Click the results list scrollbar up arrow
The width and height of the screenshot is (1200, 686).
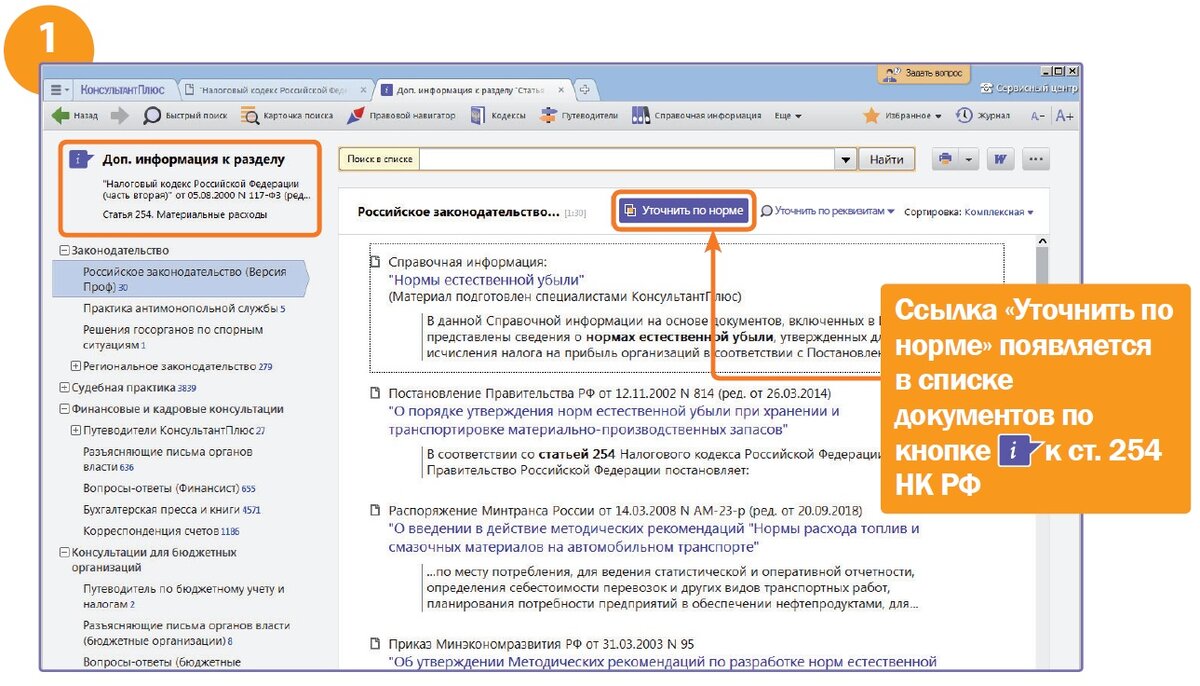click(x=1042, y=241)
